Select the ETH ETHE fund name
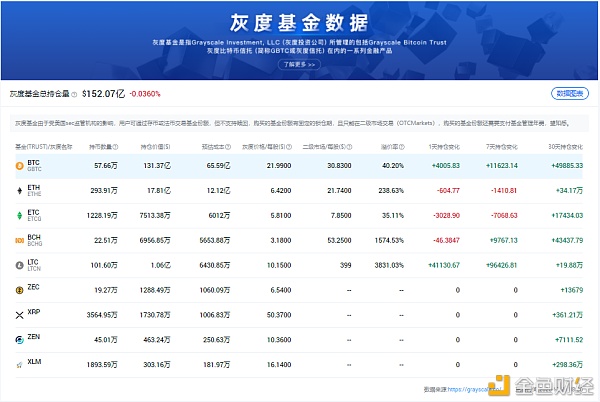 point(34,190)
